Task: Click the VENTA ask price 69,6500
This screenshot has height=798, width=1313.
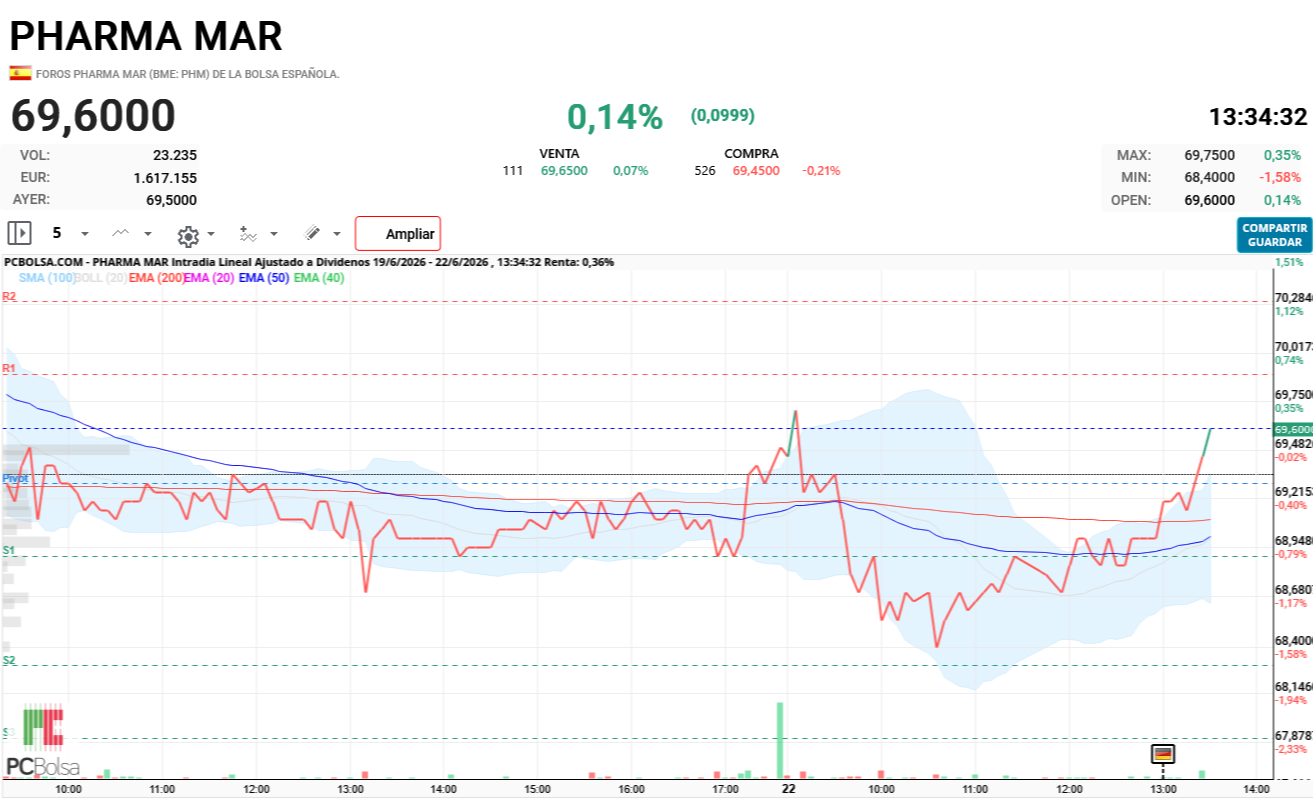Action: click(564, 171)
